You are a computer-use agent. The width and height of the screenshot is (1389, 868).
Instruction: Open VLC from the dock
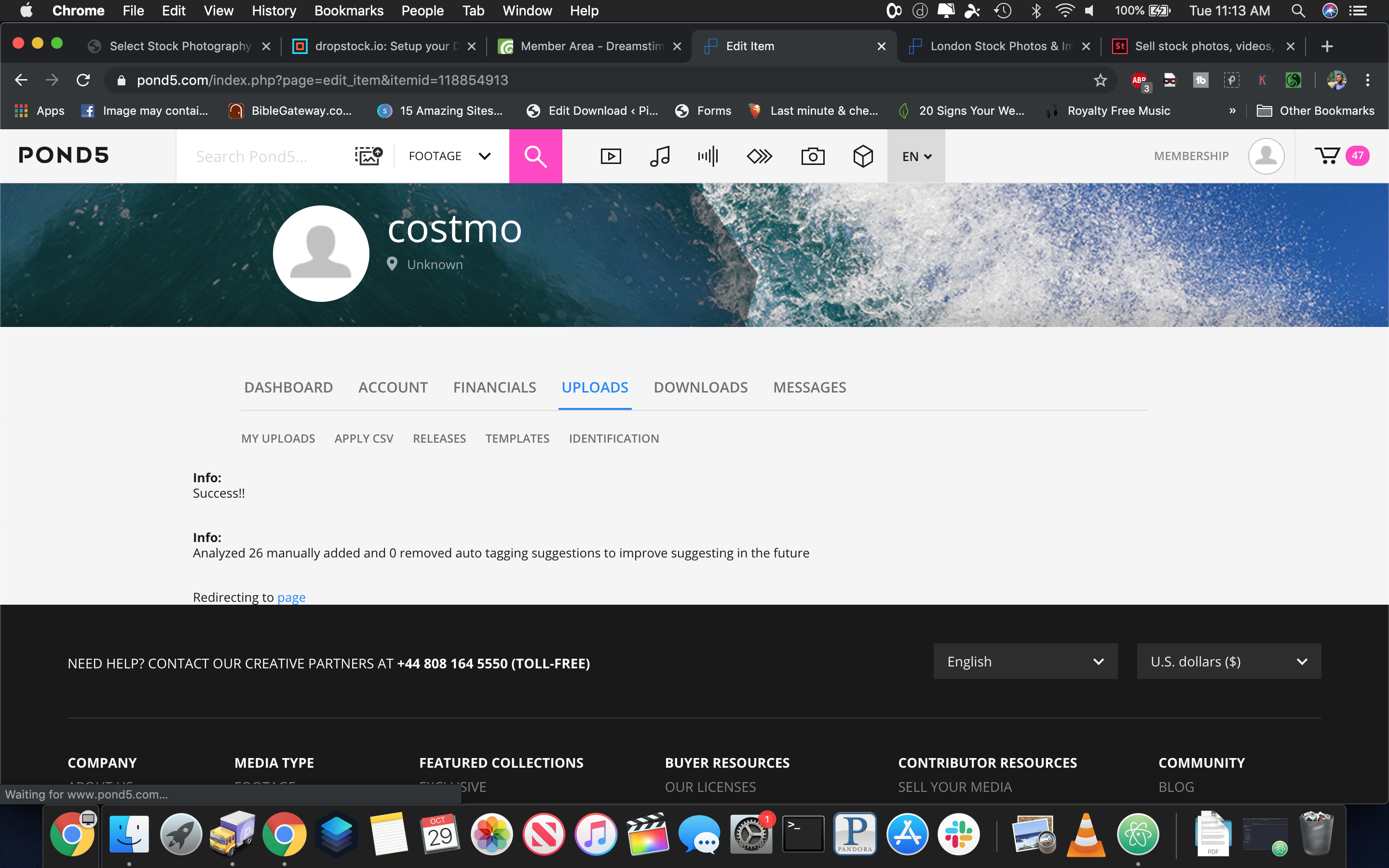1086,834
